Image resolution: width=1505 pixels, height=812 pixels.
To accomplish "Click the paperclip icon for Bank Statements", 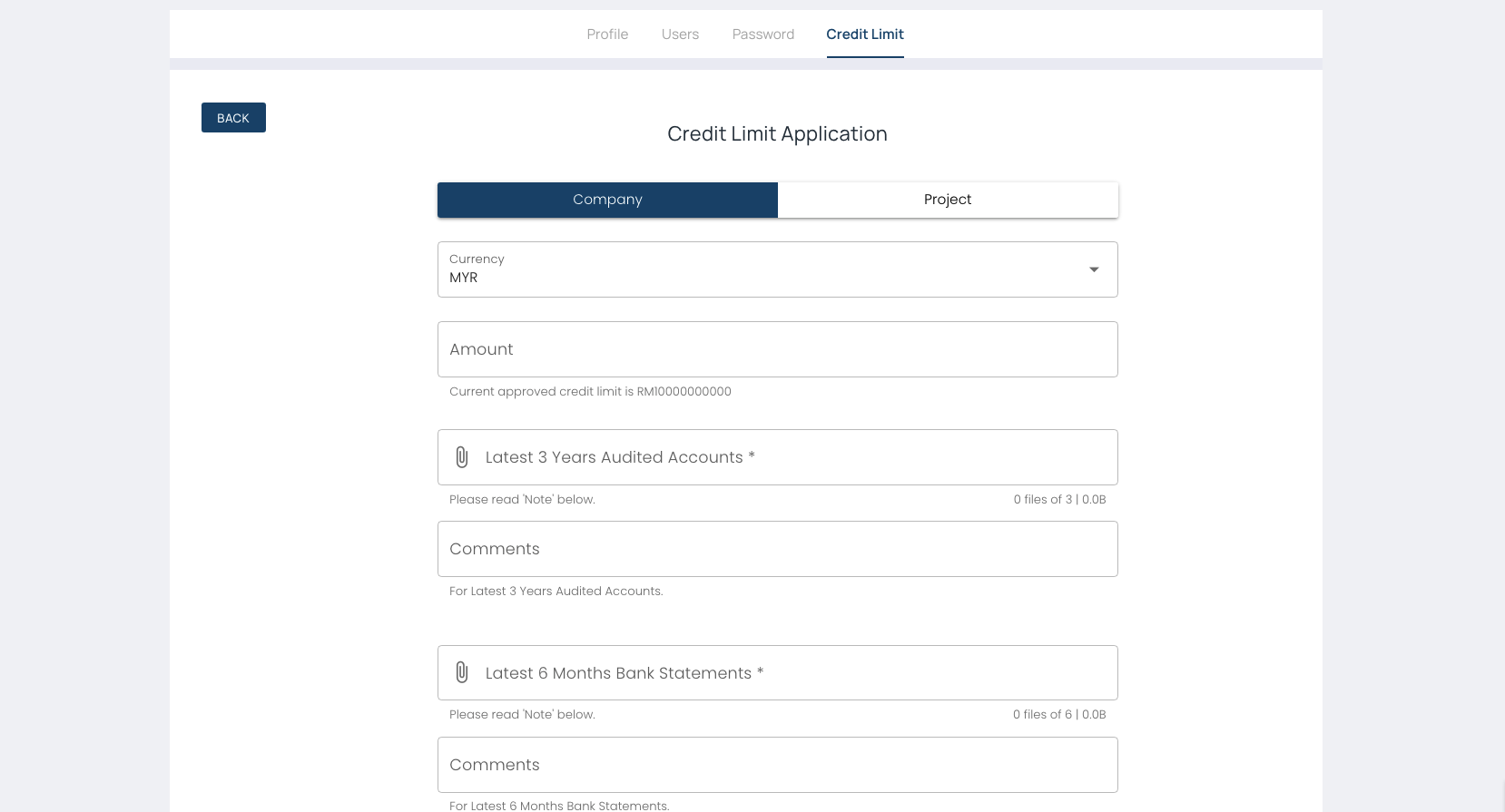I will pos(462,672).
